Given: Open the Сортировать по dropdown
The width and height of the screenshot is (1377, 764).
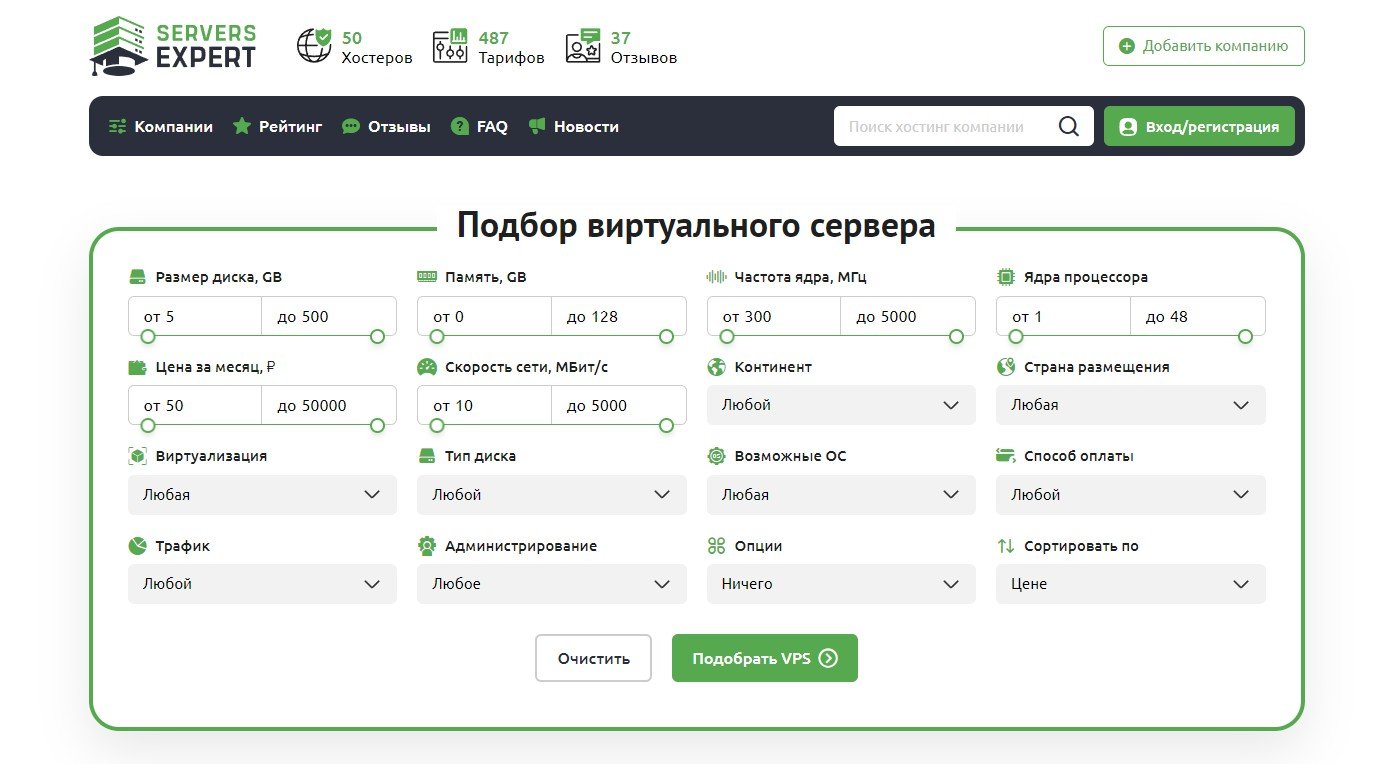Looking at the screenshot, I should tap(1131, 584).
